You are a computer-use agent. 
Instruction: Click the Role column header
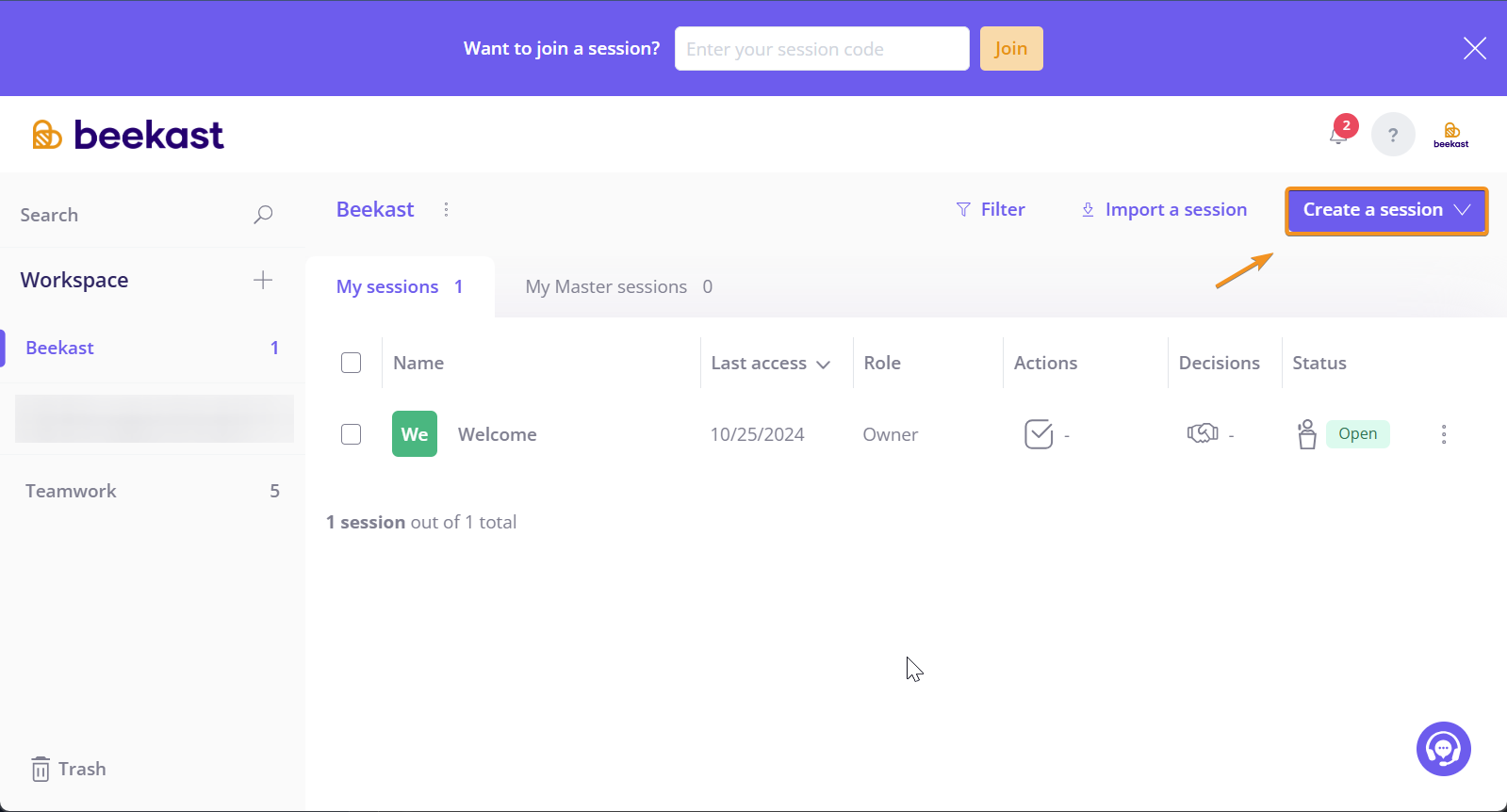tap(882, 363)
